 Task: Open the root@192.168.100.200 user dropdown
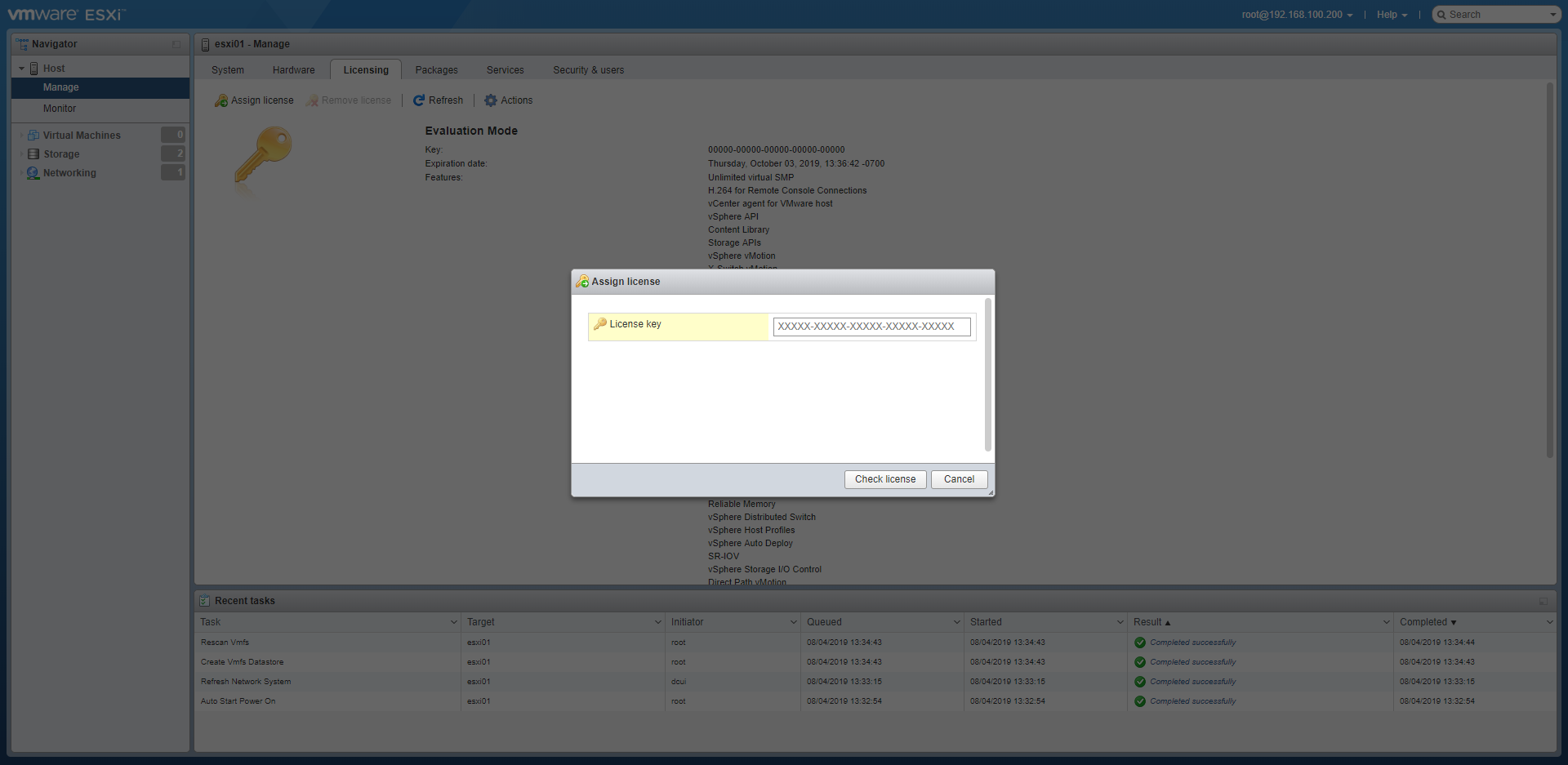click(1297, 15)
